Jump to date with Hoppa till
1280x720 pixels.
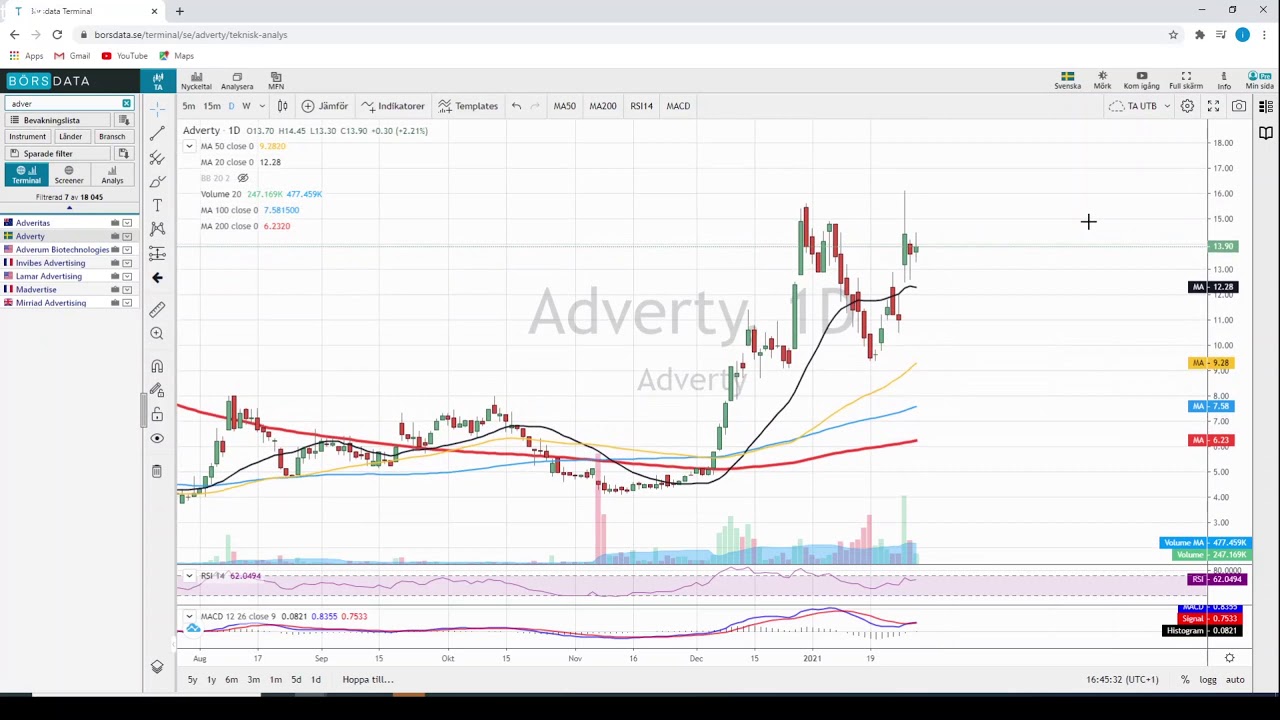click(368, 680)
